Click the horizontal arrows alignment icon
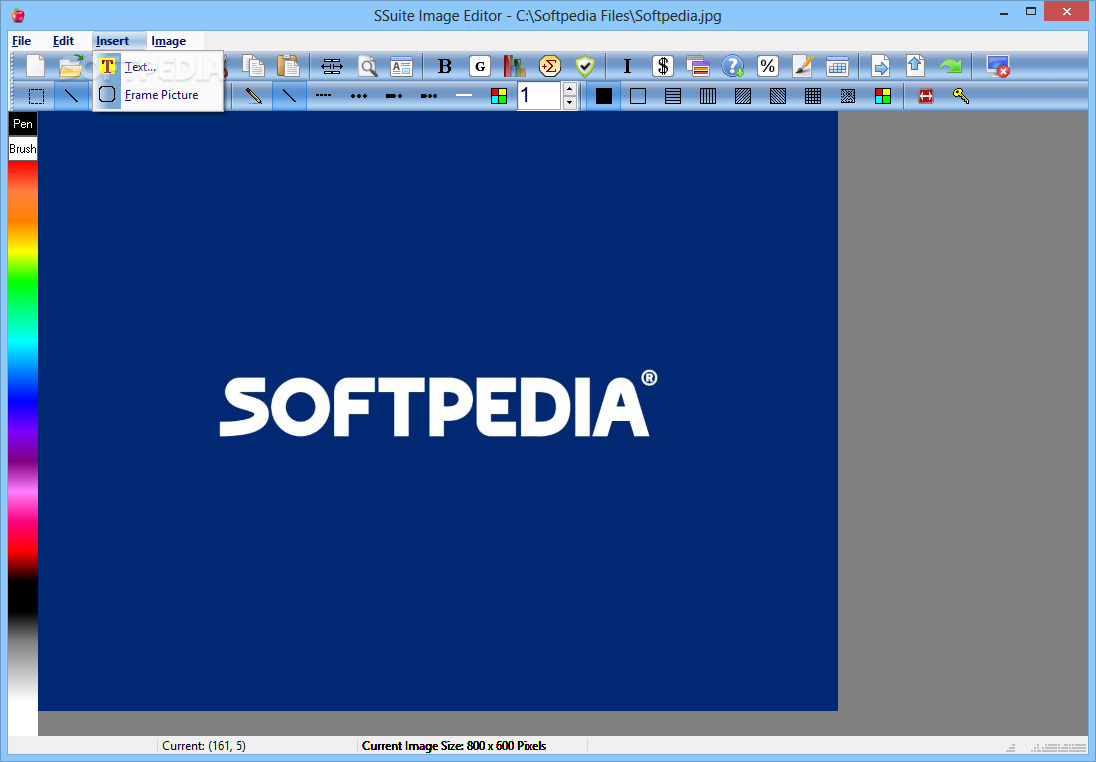 [331, 66]
